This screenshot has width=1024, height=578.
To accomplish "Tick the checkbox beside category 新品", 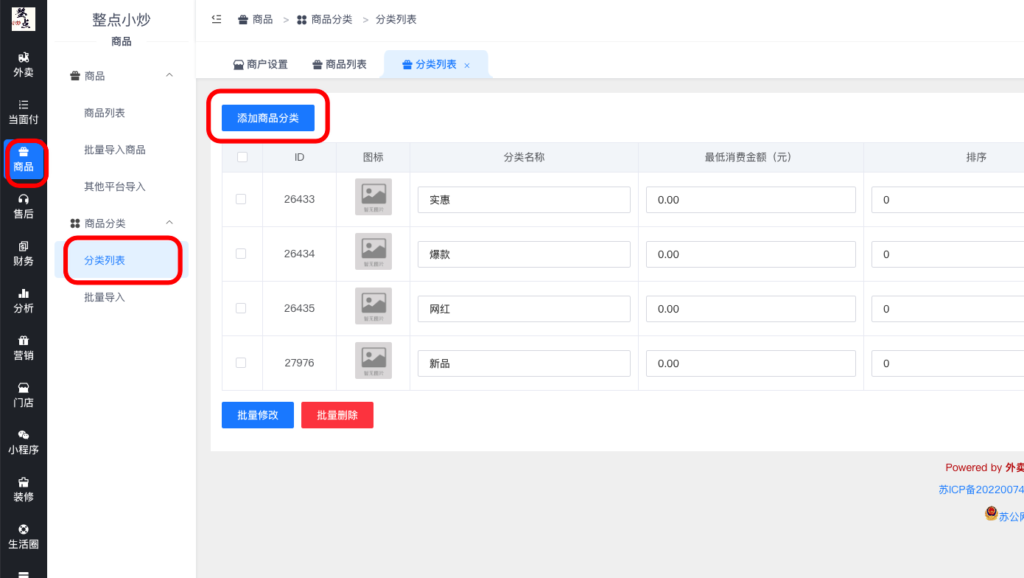I will point(241,361).
